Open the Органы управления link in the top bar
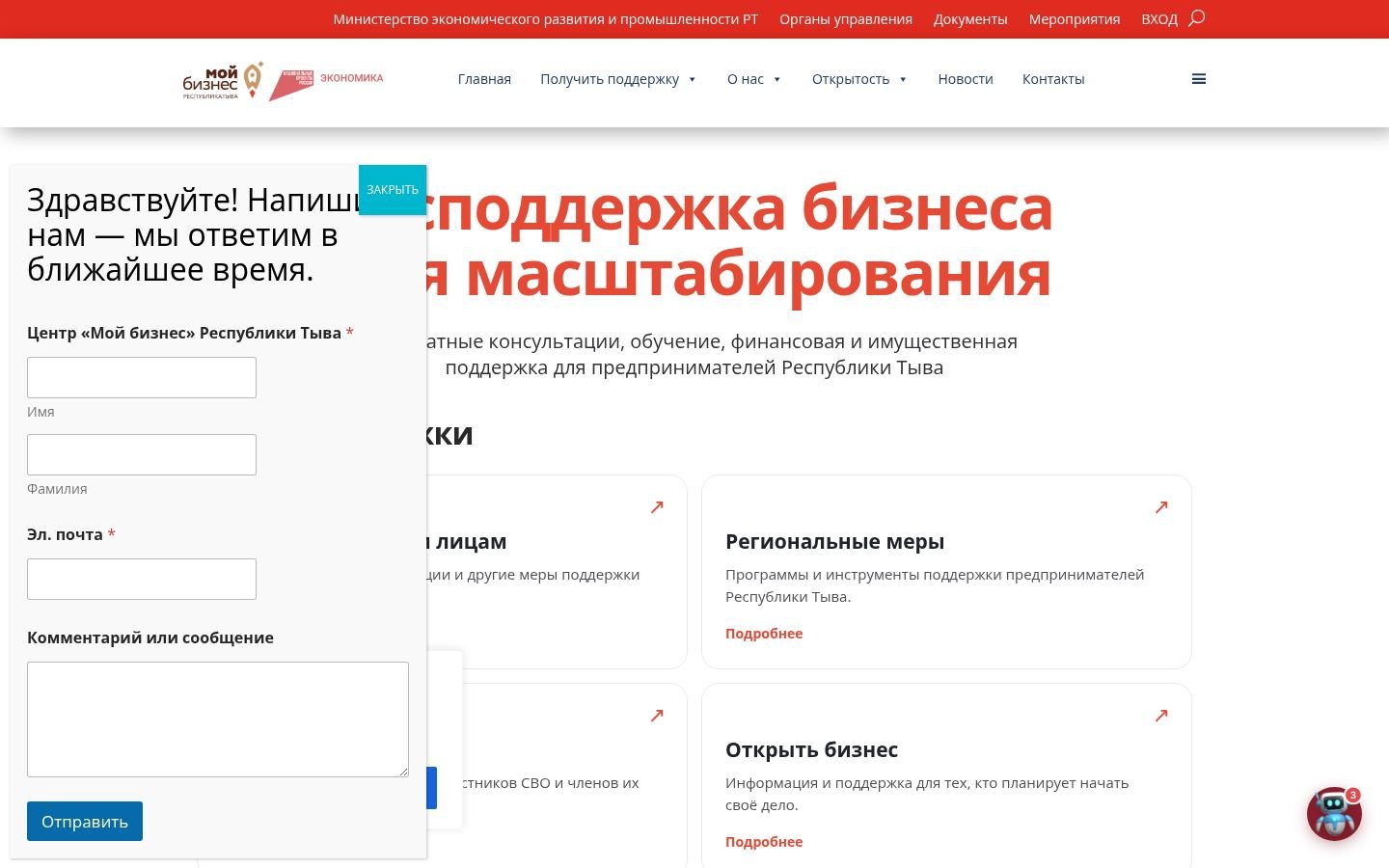Image resolution: width=1389 pixels, height=868 pixels. click(846, 19)
